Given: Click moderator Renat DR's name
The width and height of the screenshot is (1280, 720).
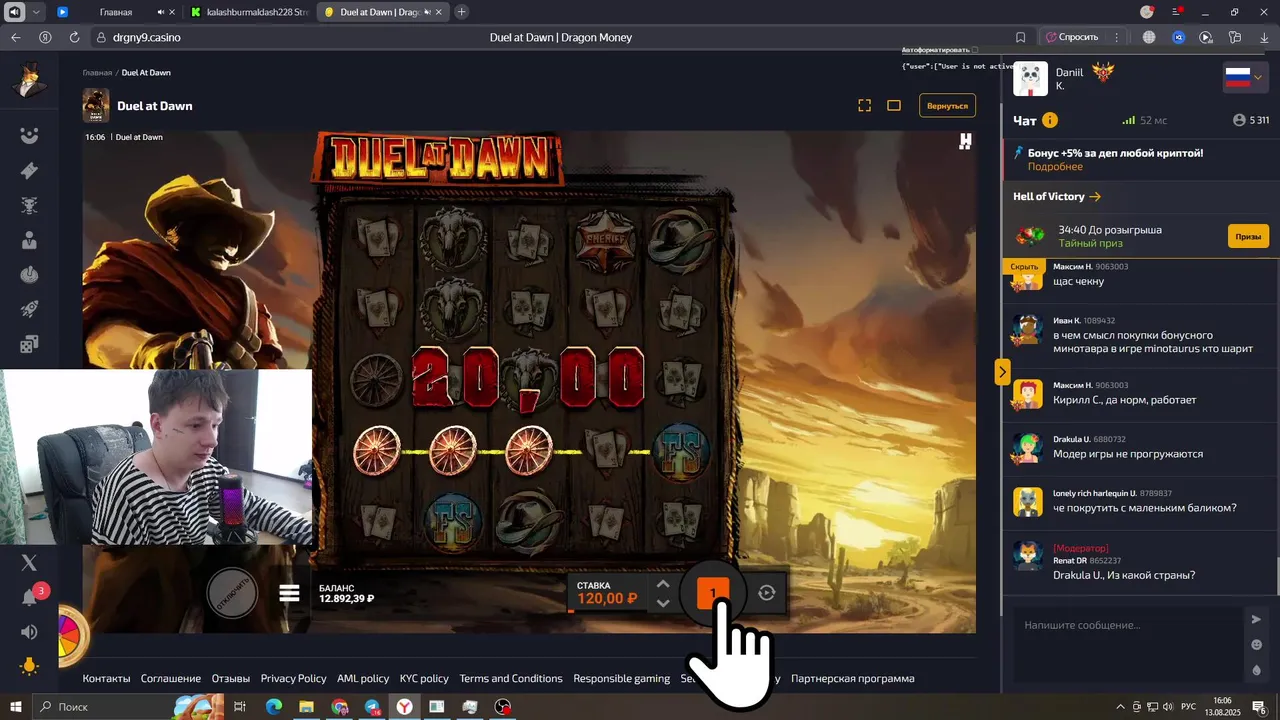Looking at the screenshot, I should [1070, 561].
